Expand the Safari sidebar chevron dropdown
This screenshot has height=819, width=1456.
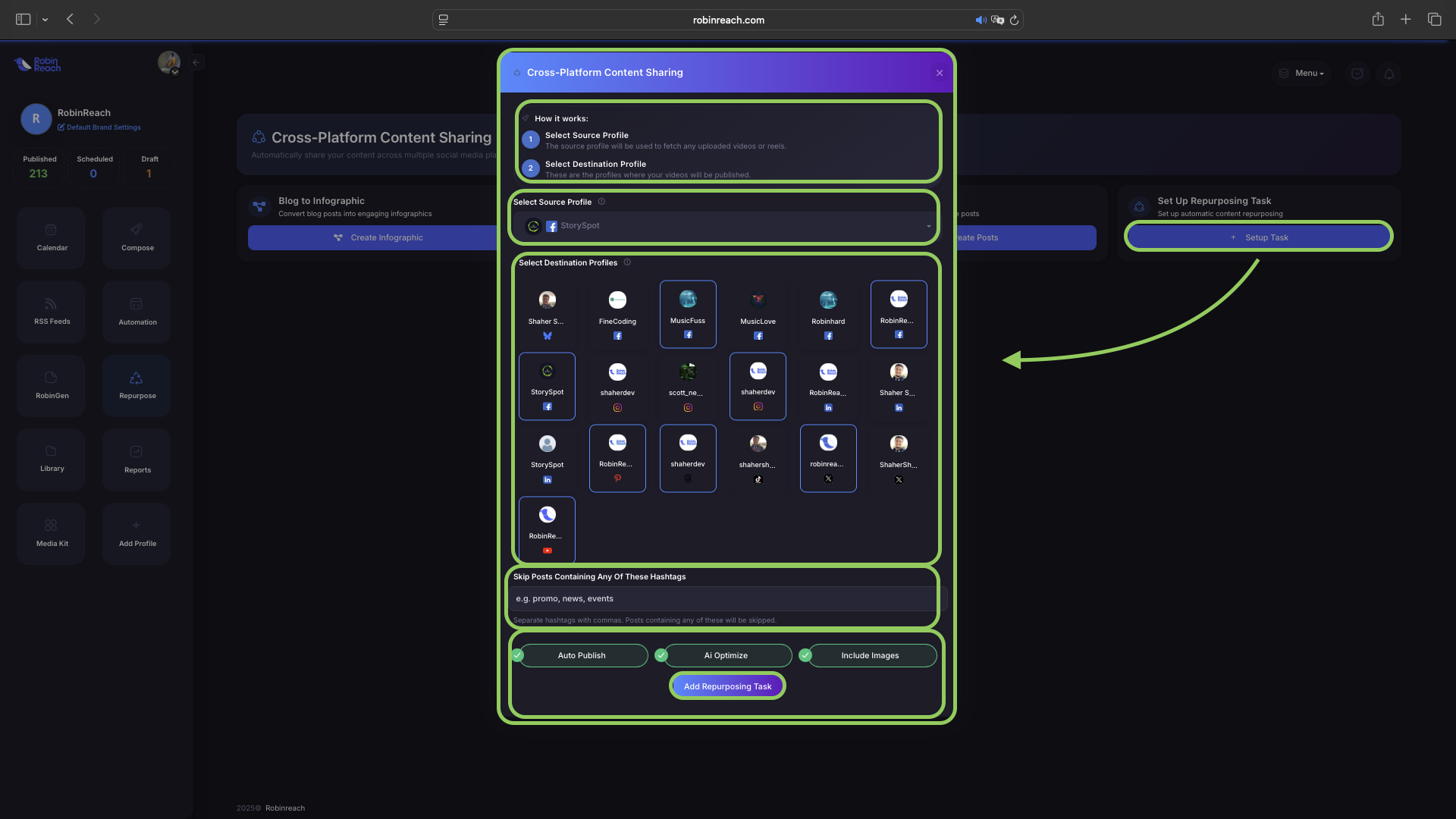tap(45, 20)
